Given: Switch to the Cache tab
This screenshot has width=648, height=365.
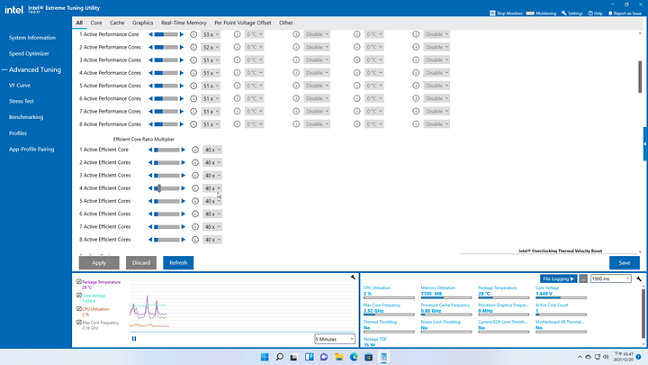Looking at the screenshot, I should point(117,23).
